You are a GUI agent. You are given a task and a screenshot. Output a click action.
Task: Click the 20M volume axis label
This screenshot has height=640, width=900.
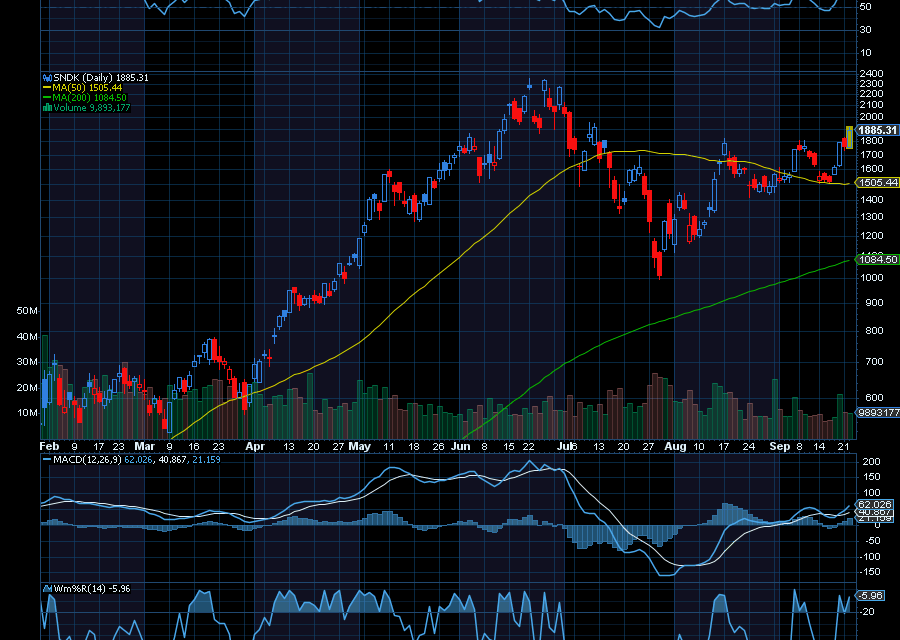28,387
